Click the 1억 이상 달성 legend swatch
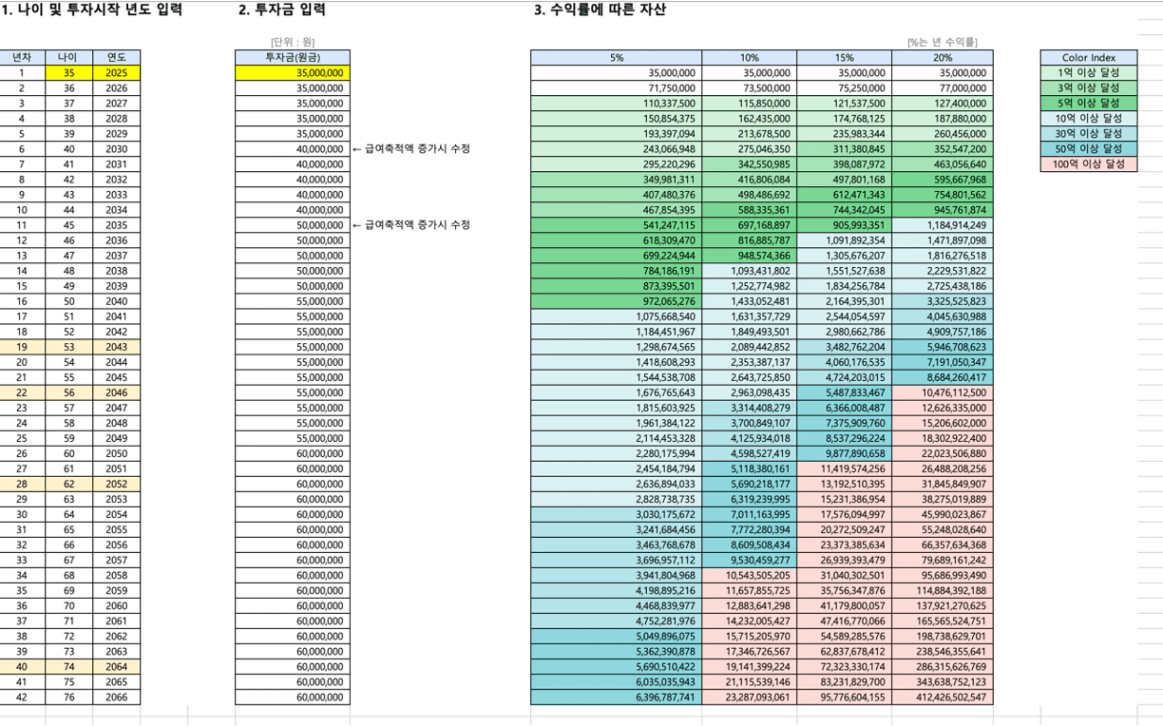1163x726 pixels. [x=1088, y=73]
